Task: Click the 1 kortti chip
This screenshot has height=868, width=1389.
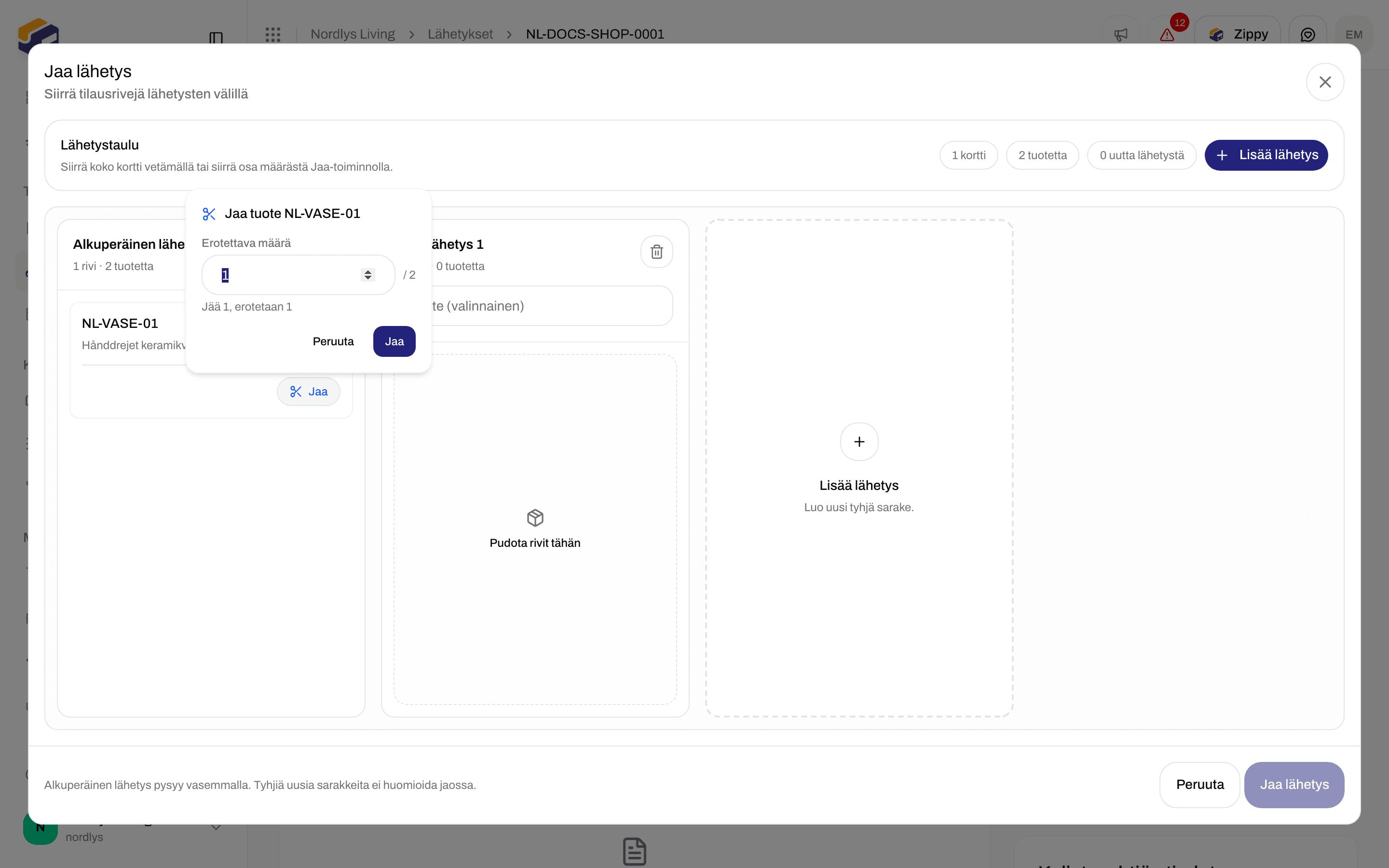Action: pyautogui.click(x=968, y=155)
